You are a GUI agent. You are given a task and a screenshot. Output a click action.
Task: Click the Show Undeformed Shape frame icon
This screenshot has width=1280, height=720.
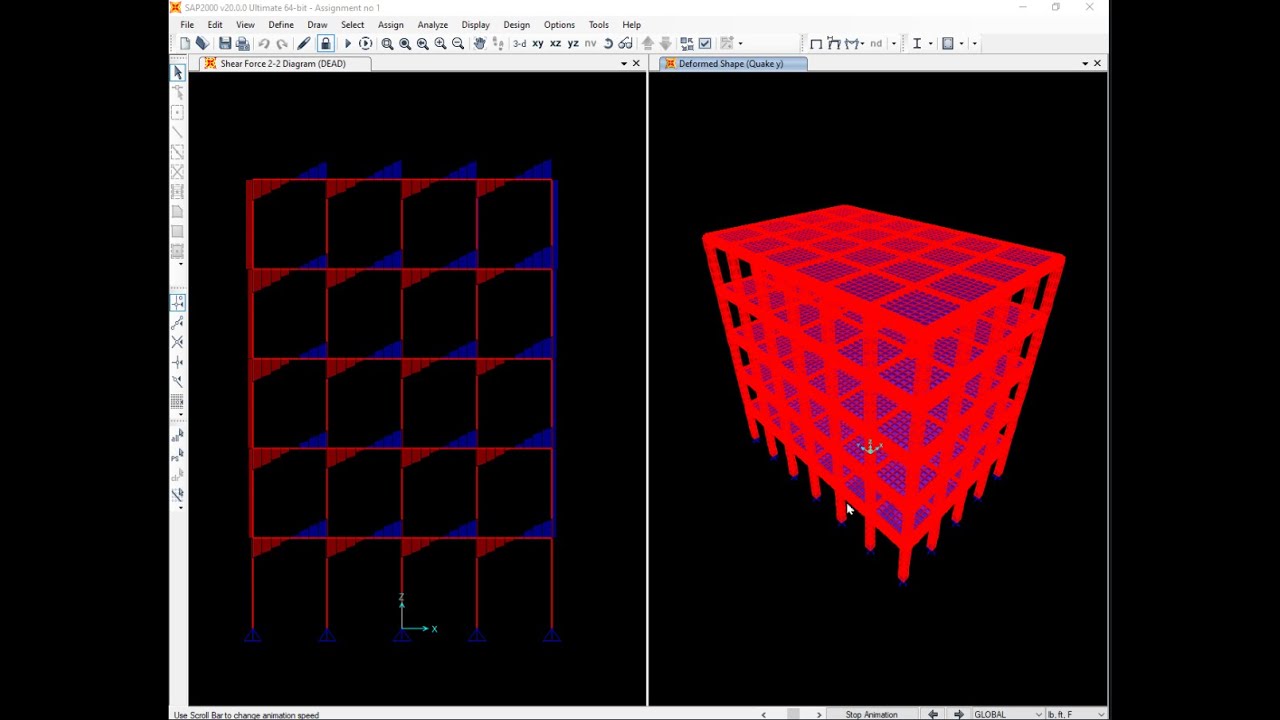[x=816, y=43]
